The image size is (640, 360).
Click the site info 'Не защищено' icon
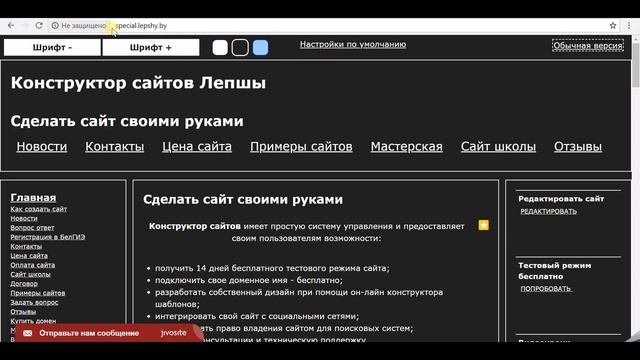(55, 25)
